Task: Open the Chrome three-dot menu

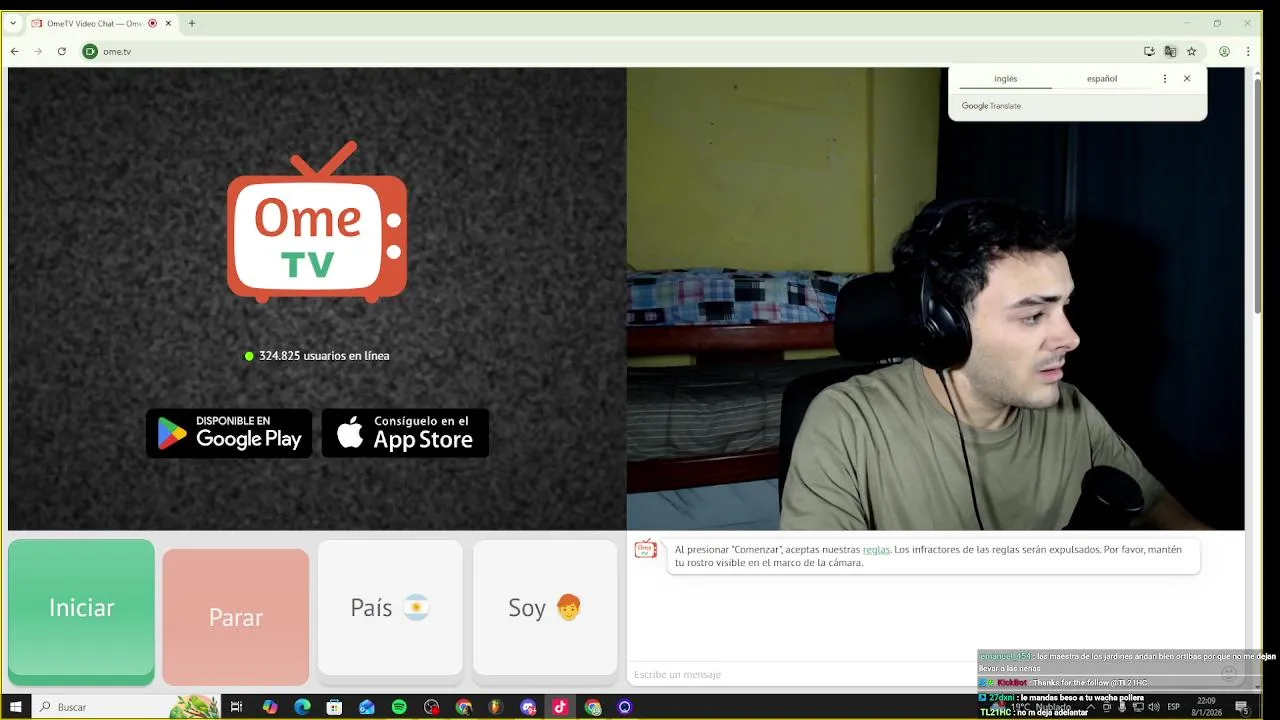Action: pos(1248,51)
